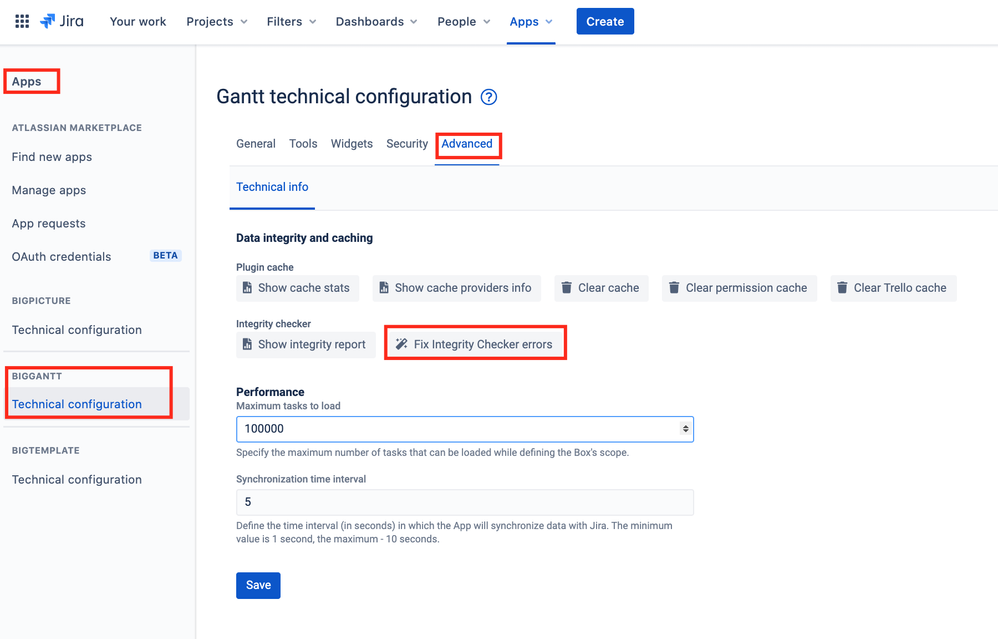The image size is (998, 639).
Task: Open BigGantt Technical configuration link
Action: tap(76, 404)
